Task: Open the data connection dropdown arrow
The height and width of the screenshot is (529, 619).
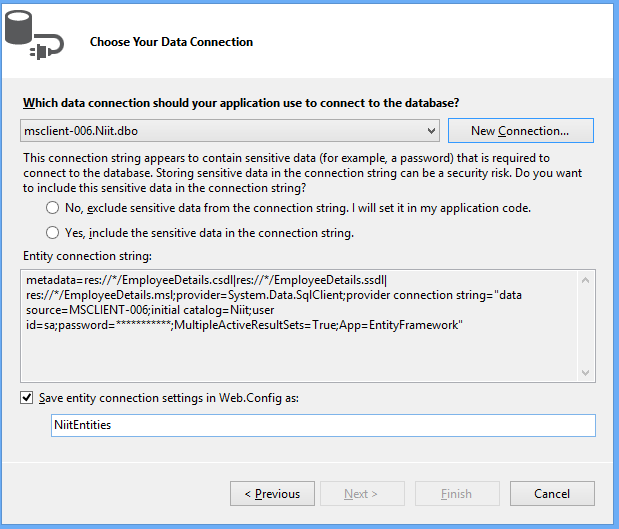Action: 431,131
